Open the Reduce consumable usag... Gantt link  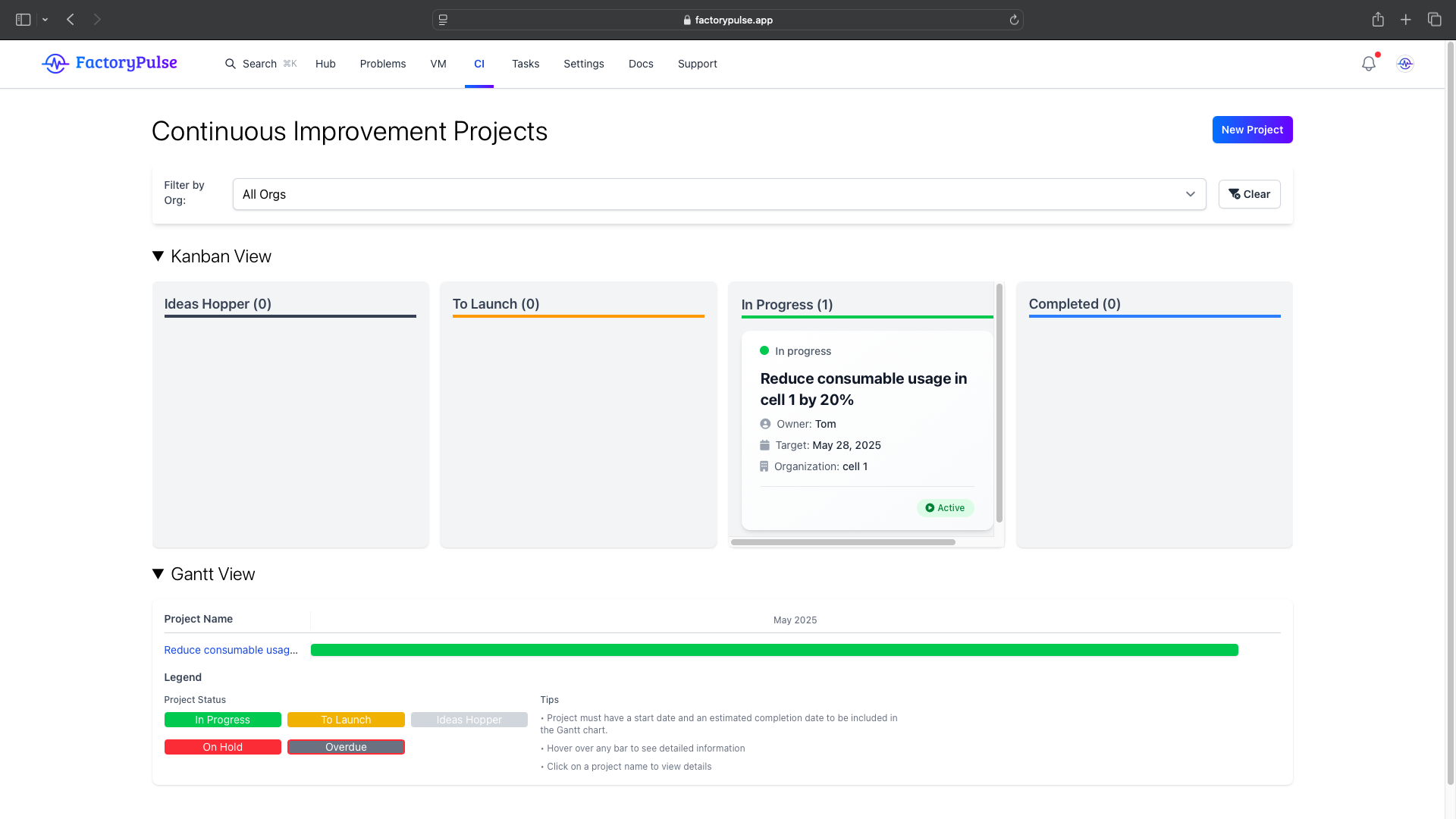pyautogui.click(x=231, y=650)
